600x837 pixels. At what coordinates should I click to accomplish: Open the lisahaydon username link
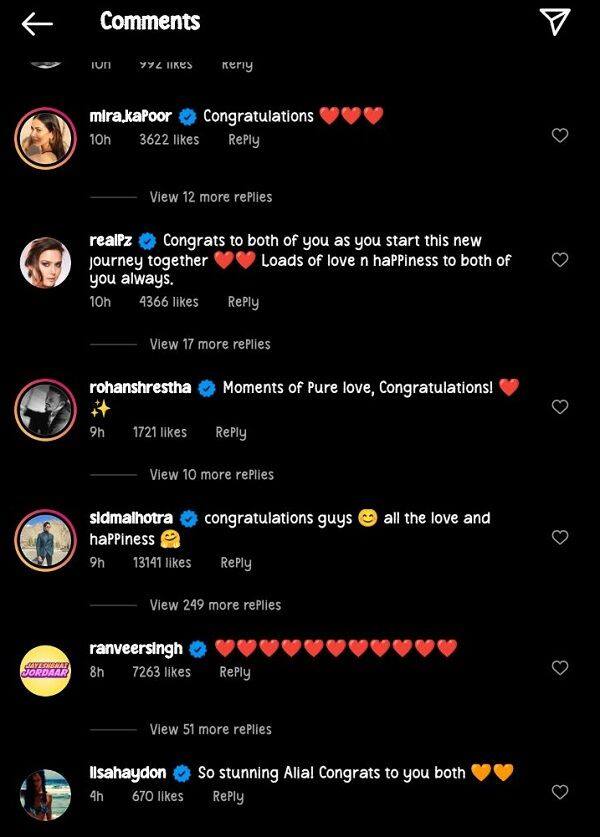coord(127,773)
